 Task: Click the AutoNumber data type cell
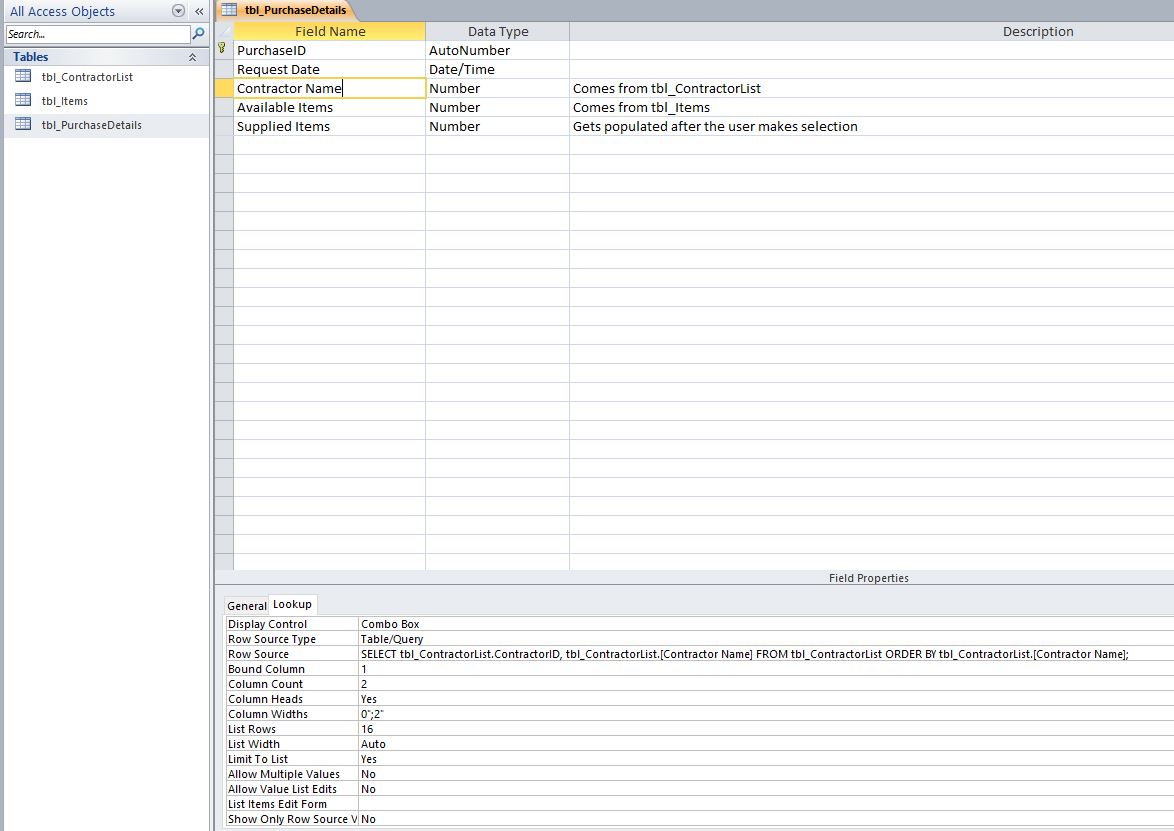pyautogui.click(x=497, y=50)
